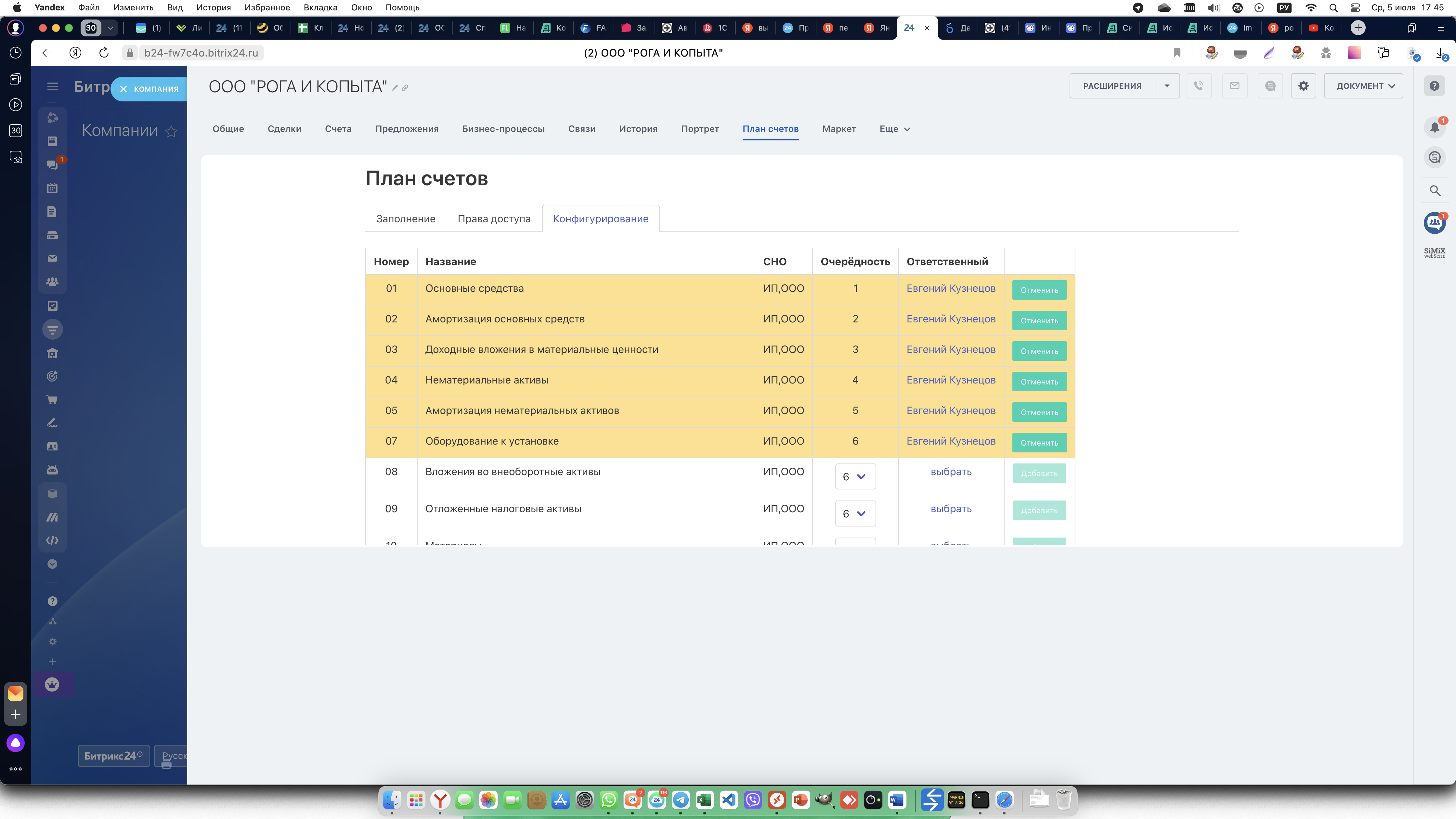The image size is (1456, 819).
Task: Click the phone call icon in header
Action: click(1198, 86)
